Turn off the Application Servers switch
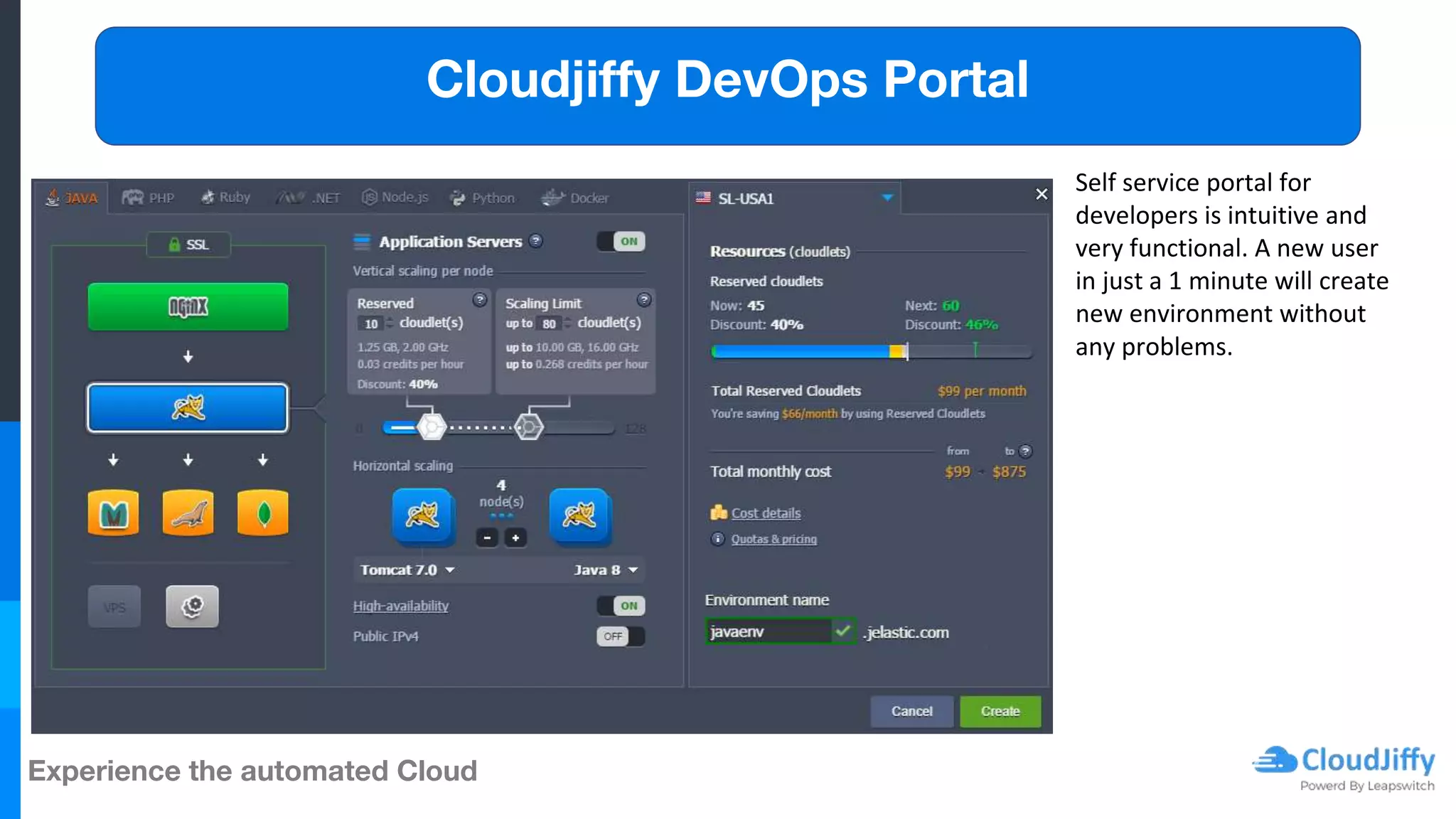This screenshot has width=1456, height=819. coord(621,242)
